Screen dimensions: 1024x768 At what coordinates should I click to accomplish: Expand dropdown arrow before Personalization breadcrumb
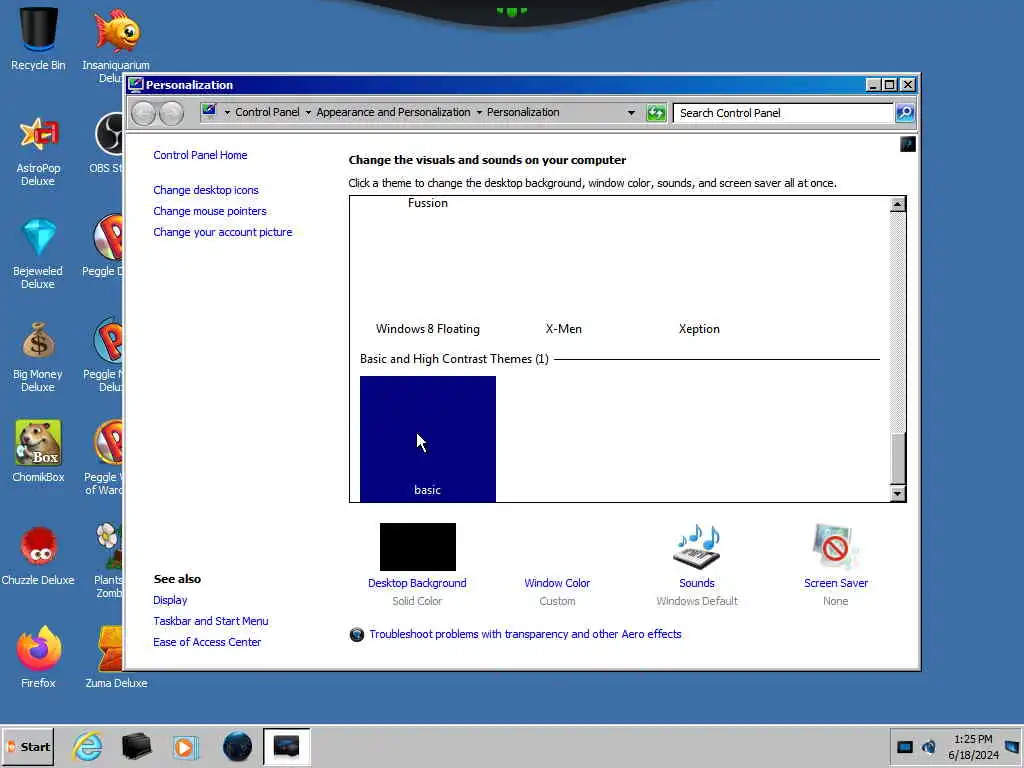click(x=479, y=112)
